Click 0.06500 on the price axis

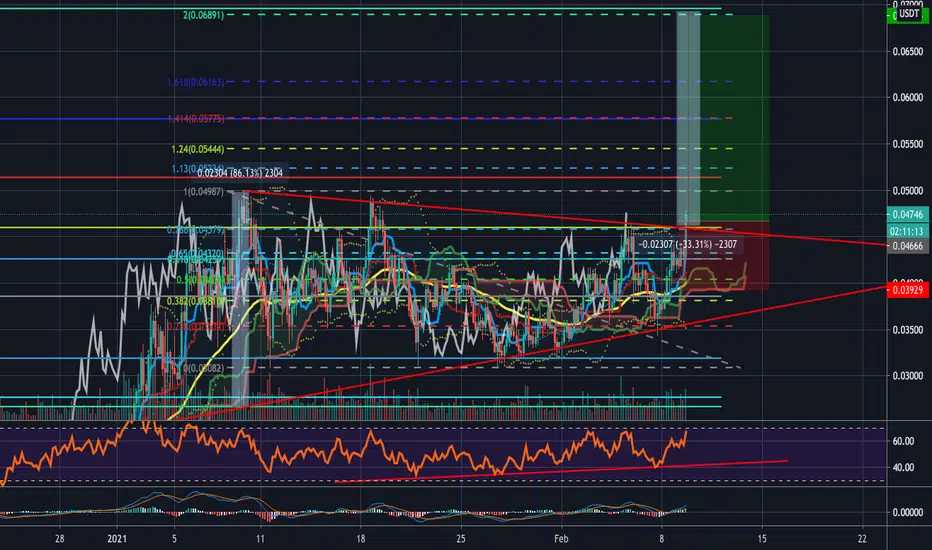tap(908, 52)
